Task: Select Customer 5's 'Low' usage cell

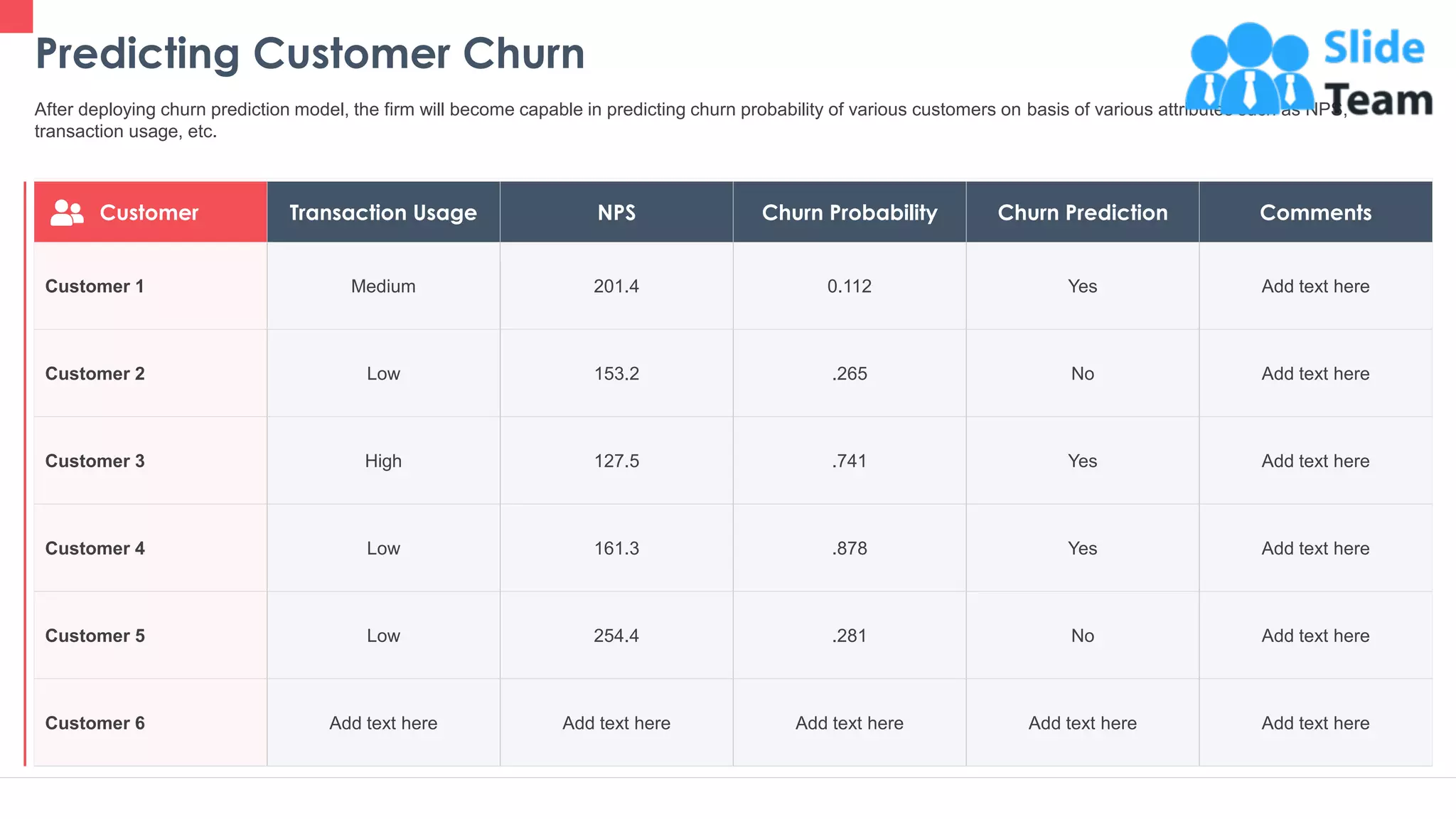Action: (383, 636)
